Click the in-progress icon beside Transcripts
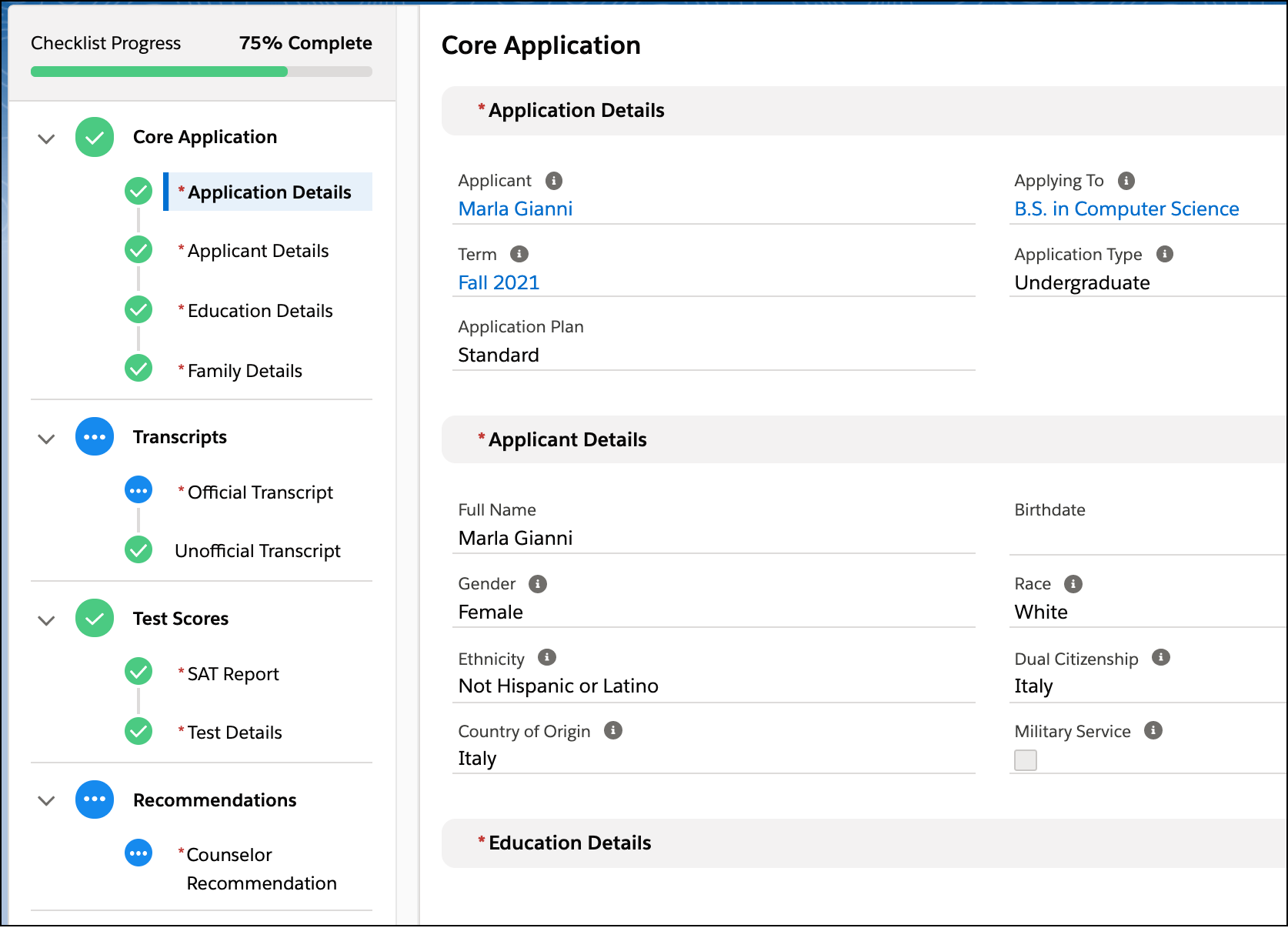1288x928 pixels. [94, 436]
